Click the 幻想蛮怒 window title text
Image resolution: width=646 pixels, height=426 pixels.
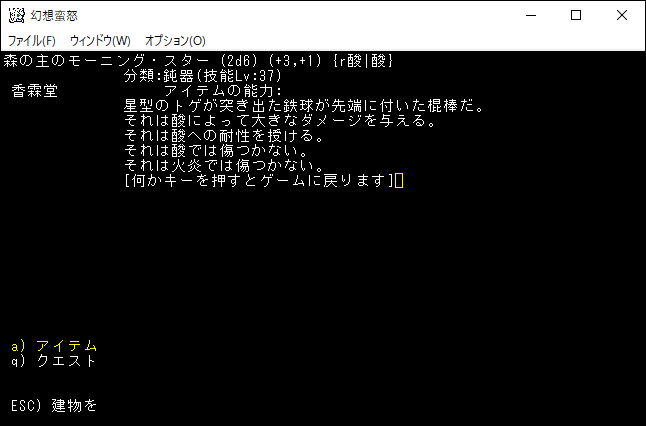(54, 16)
